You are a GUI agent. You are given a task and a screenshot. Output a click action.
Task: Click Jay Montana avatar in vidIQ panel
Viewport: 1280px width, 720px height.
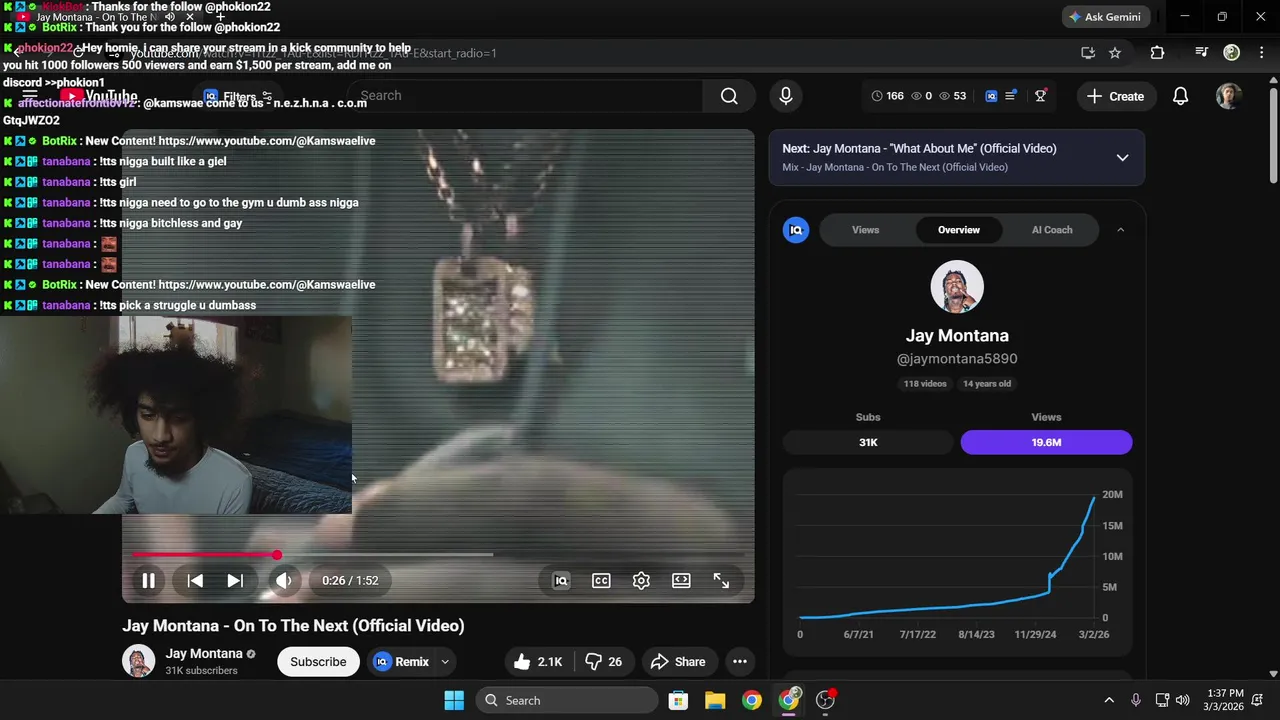click(x=957, y=287)
